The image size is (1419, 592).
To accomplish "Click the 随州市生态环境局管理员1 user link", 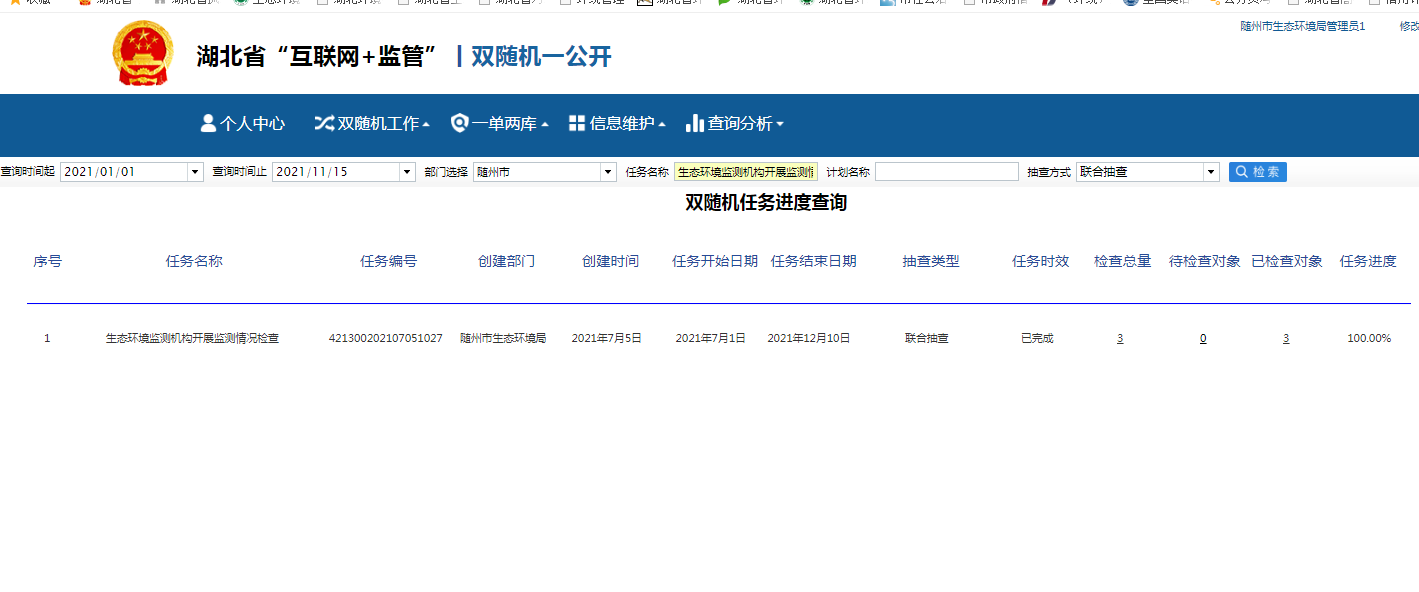I will 1302,26.
